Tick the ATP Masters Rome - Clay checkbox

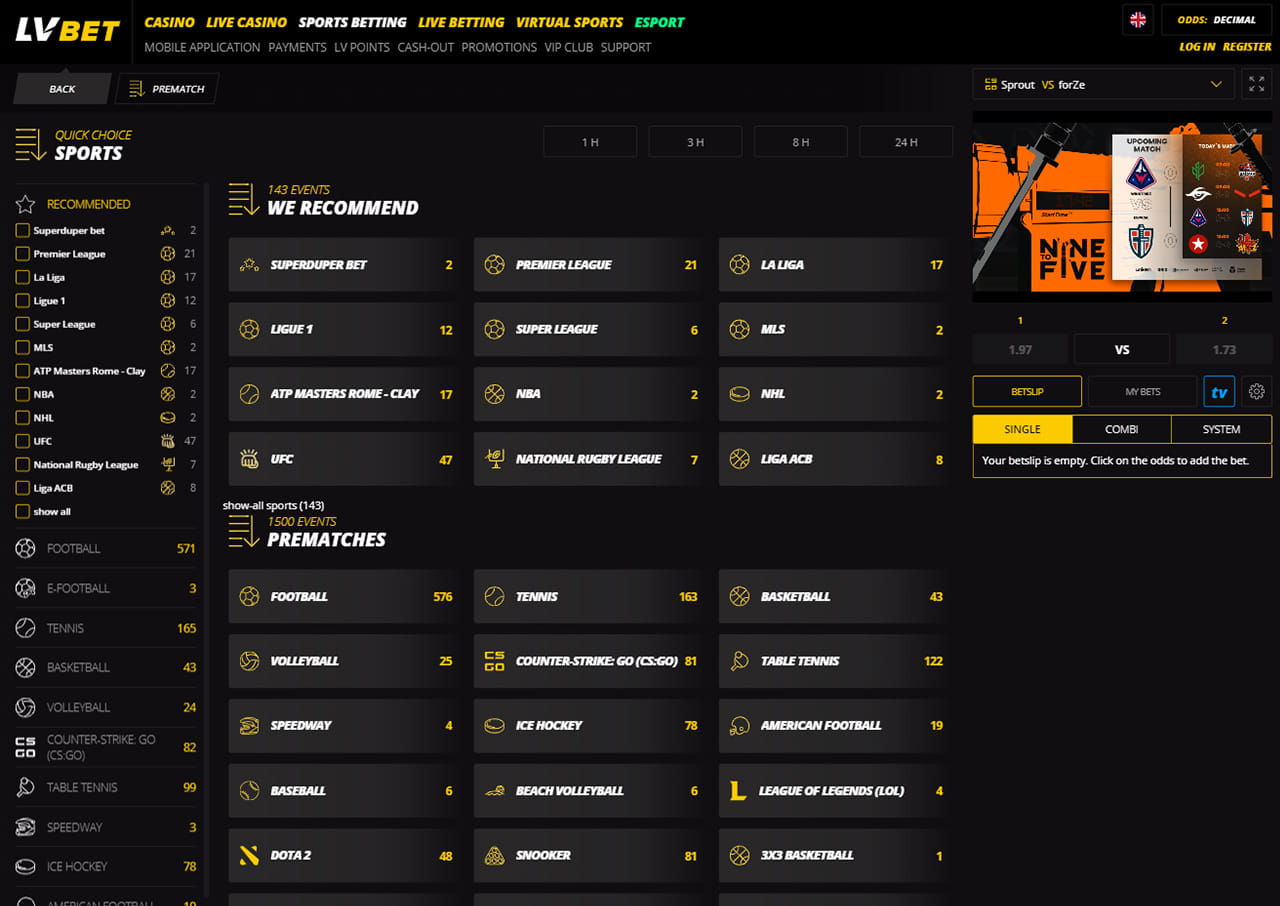pyautogui.click(x=23, y=371)
